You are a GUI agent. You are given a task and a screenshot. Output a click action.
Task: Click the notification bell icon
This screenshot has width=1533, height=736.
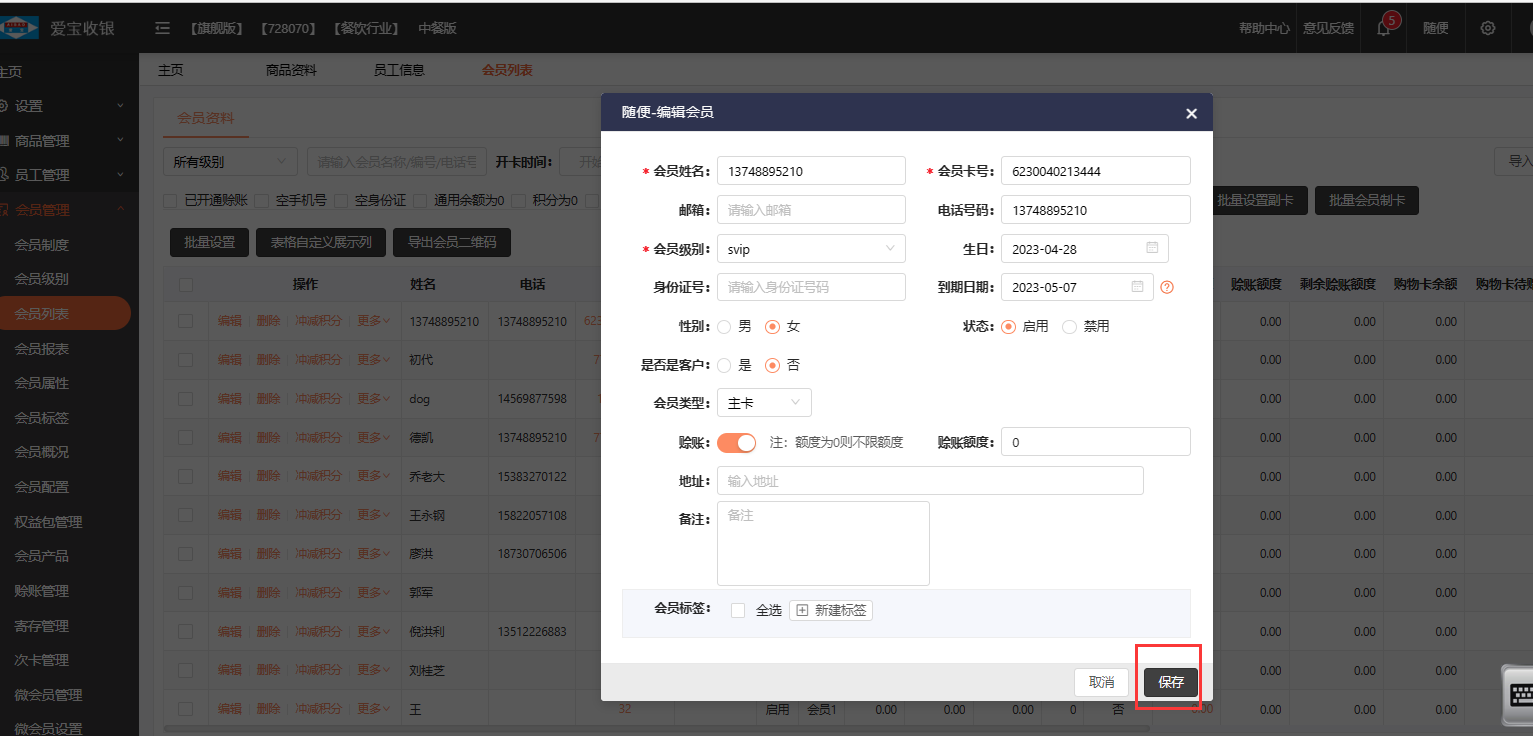tap(1384, 28)
